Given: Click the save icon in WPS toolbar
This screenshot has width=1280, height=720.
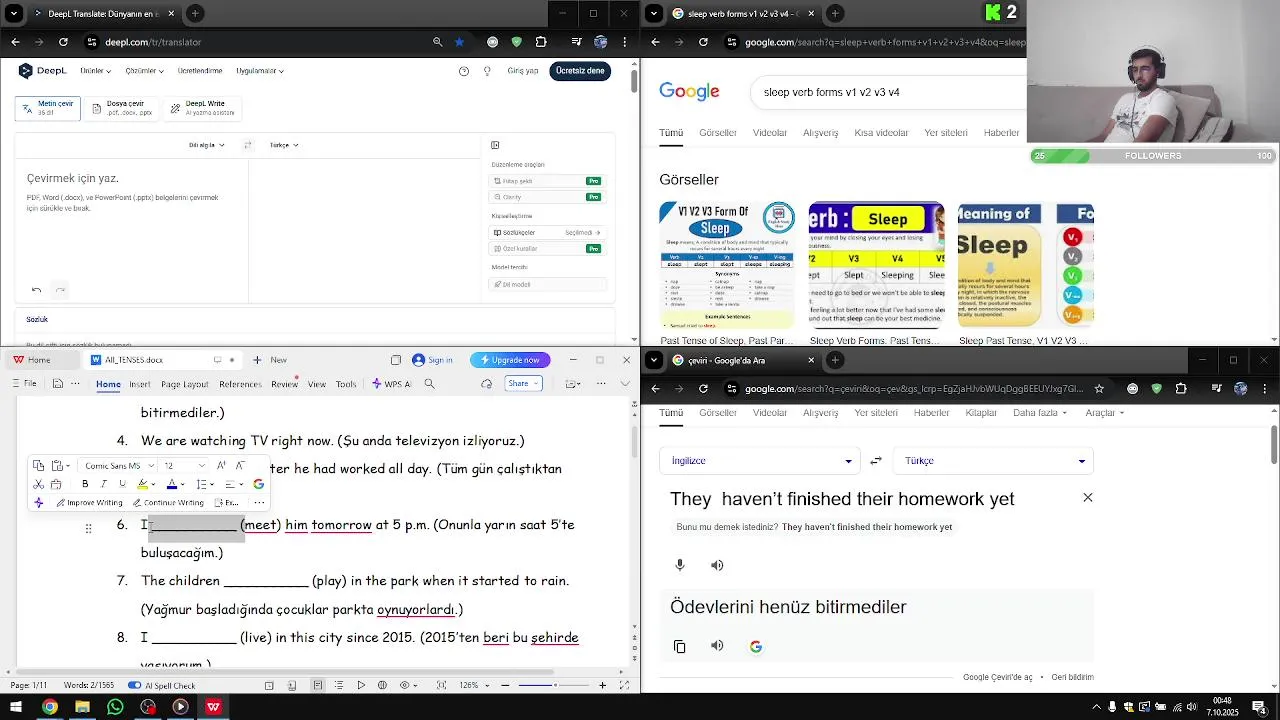Looking at the screenshot, I should pos(58,384).
